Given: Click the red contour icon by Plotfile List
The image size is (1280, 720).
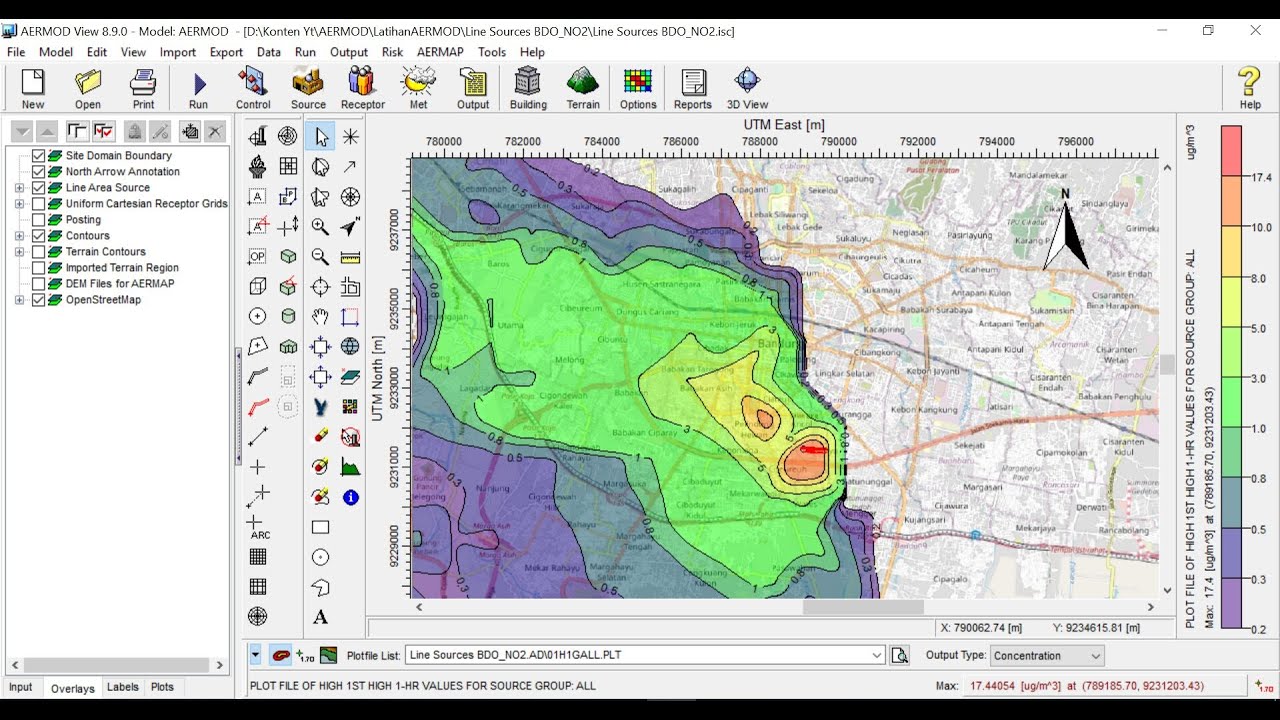Looking at the screenshot, I should click(x=281, y=656).
